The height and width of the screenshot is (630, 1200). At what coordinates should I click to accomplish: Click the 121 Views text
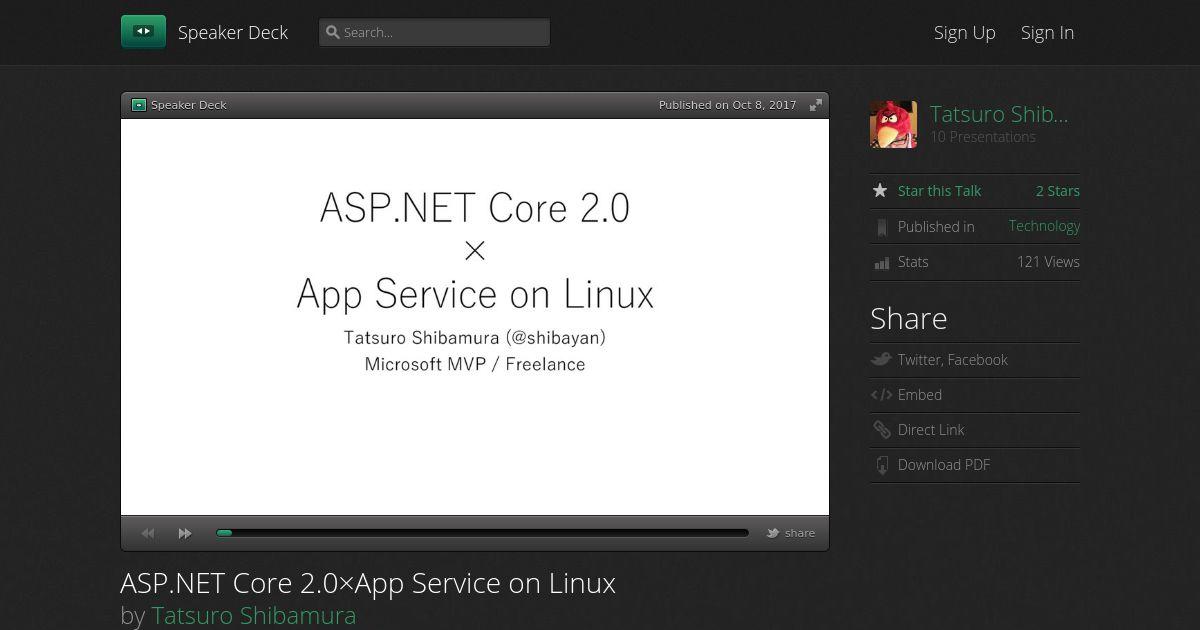coord(1048,262)
